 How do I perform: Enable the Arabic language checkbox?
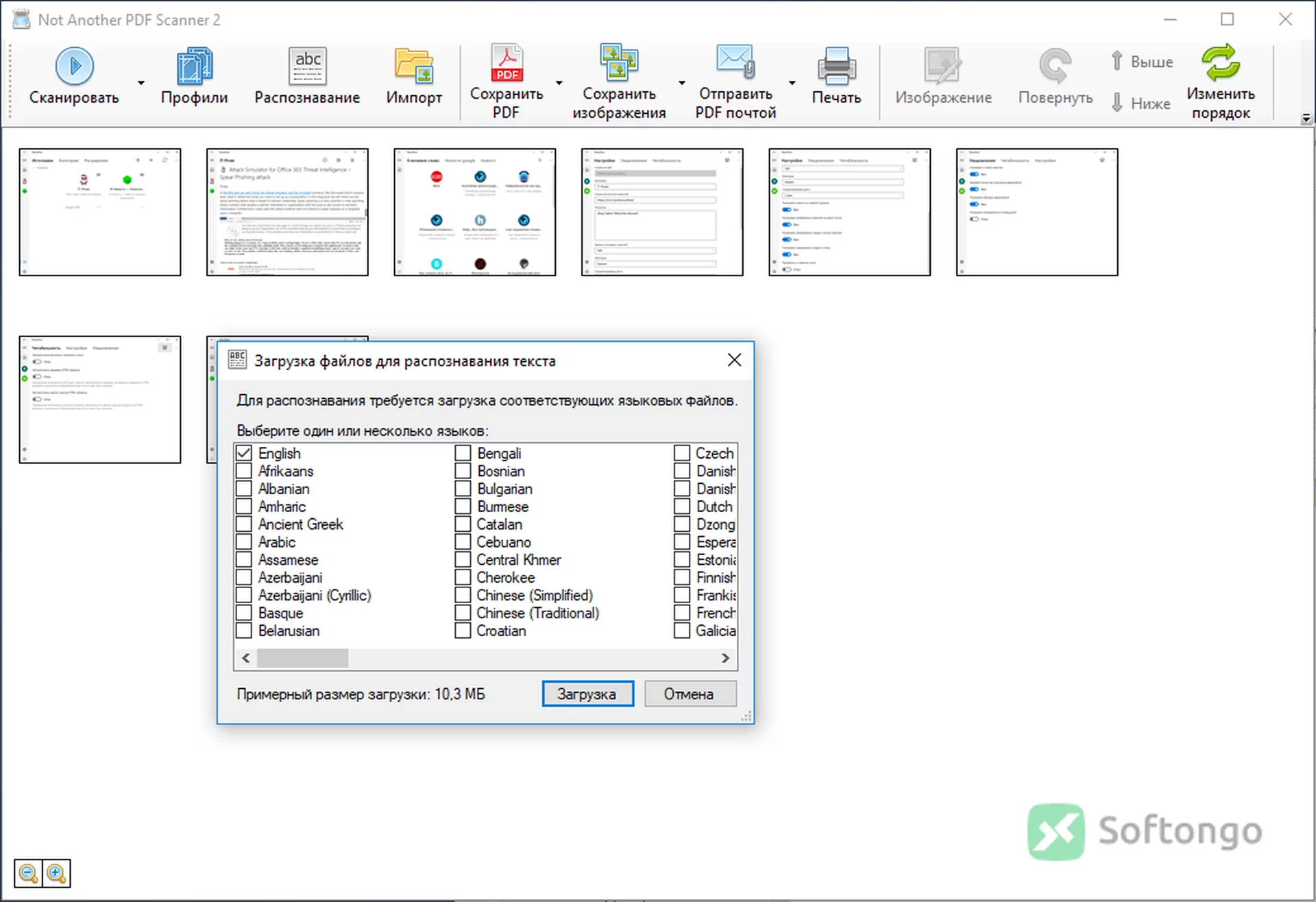244,541
